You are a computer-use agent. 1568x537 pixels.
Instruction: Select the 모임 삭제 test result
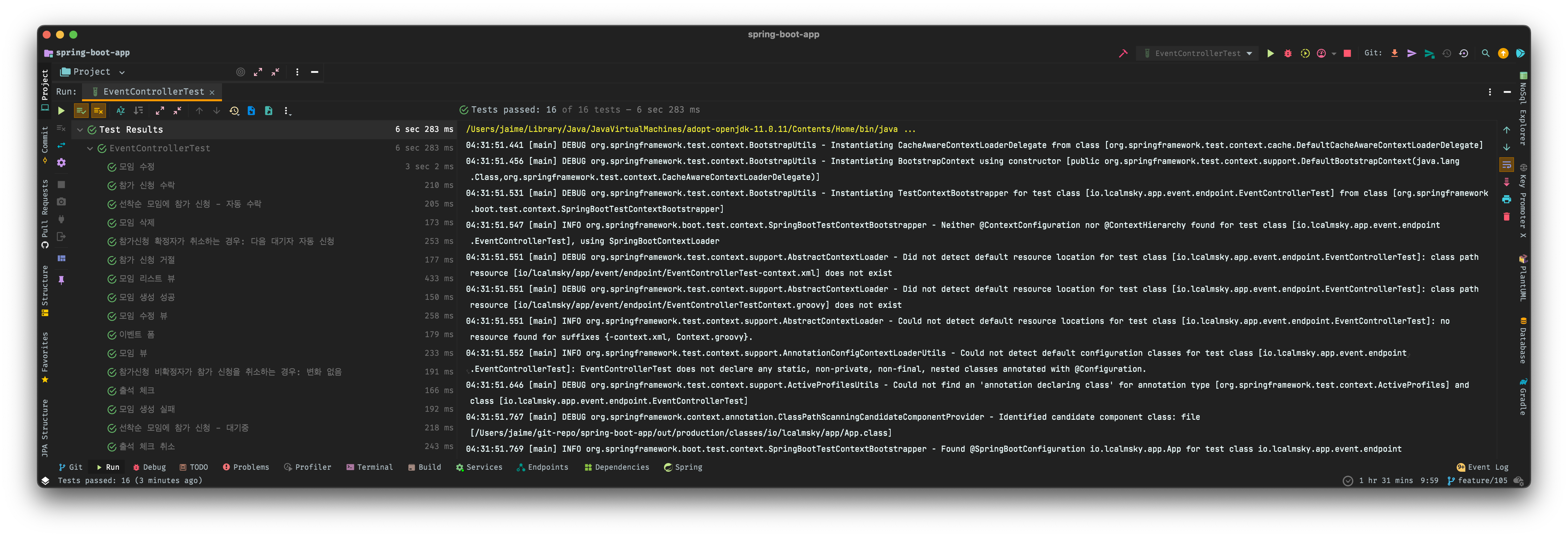coord(137,223)
